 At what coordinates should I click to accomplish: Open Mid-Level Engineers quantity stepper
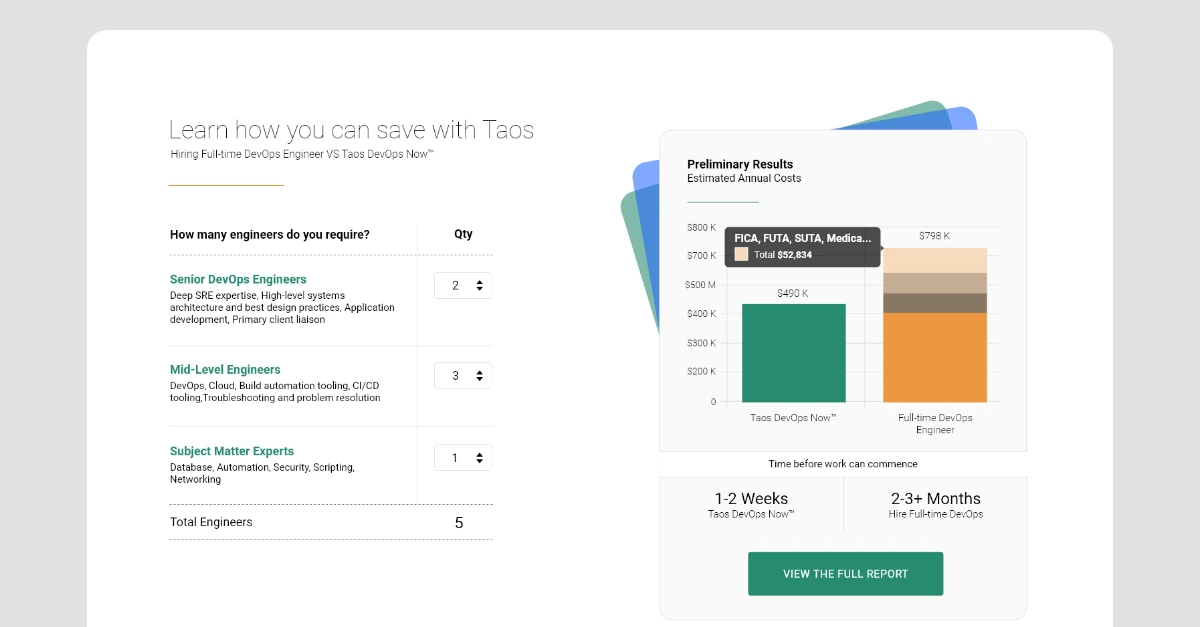[x=463, y=375]
